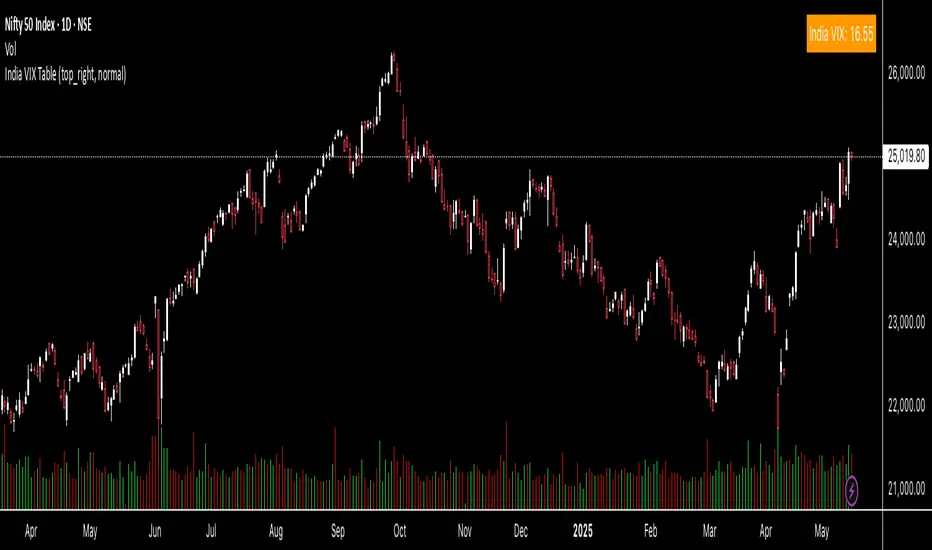Viewport: 932px width, 550px height.
Task: Click the Jul label on time axis
Action: point(211,531)
